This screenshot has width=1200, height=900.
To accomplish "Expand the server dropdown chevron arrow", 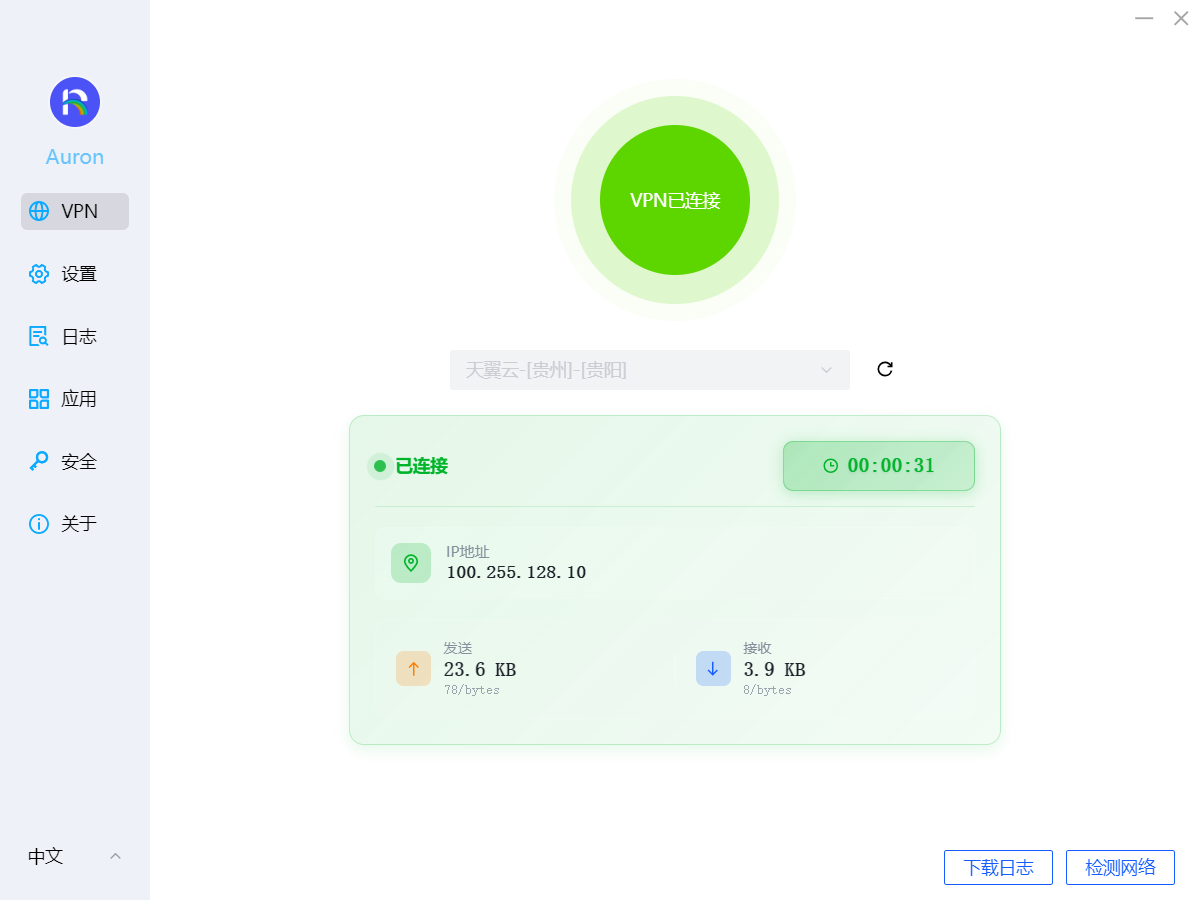I will click(826, 370).
